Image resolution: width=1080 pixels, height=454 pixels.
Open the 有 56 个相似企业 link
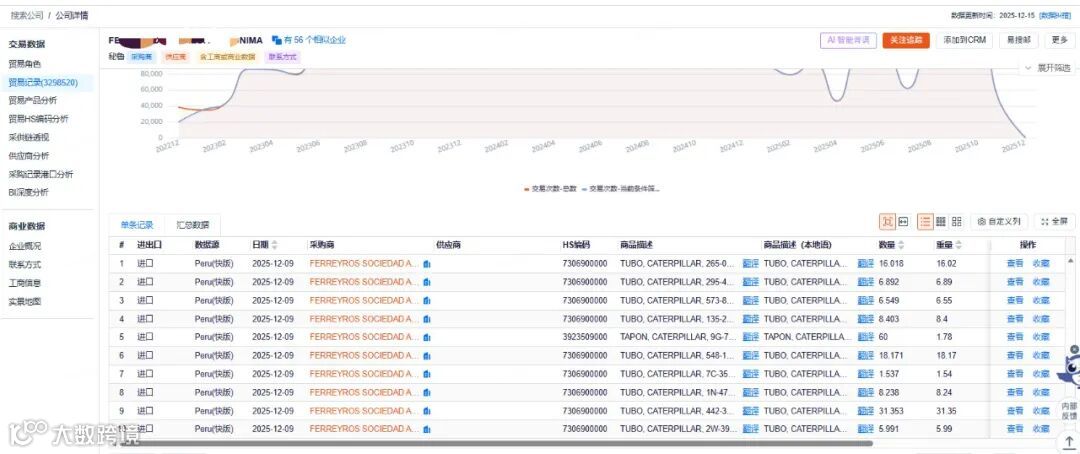(315, 40)
